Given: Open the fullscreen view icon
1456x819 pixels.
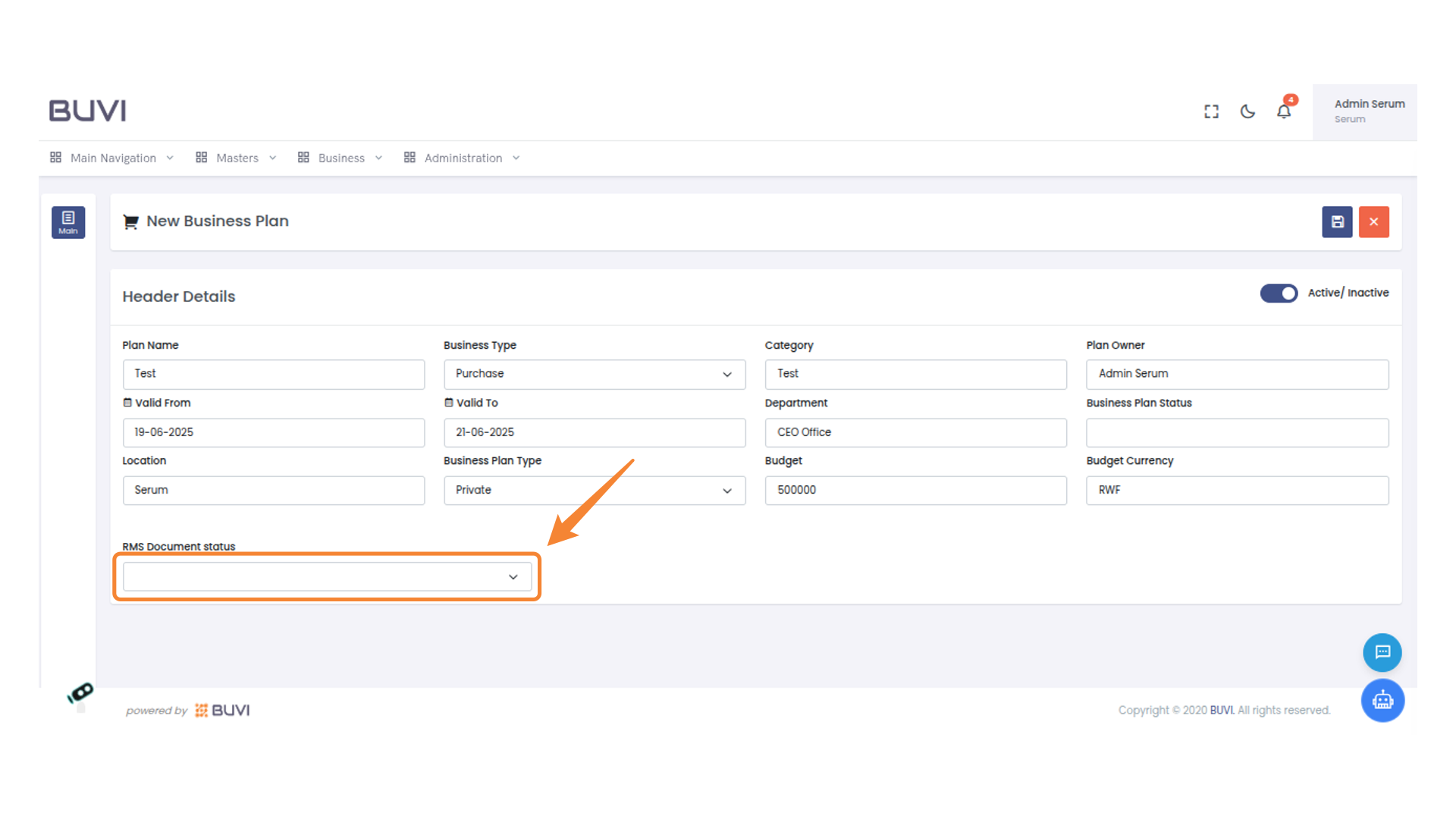Looking at the screenshot, I should click(x=1211, y=111).
